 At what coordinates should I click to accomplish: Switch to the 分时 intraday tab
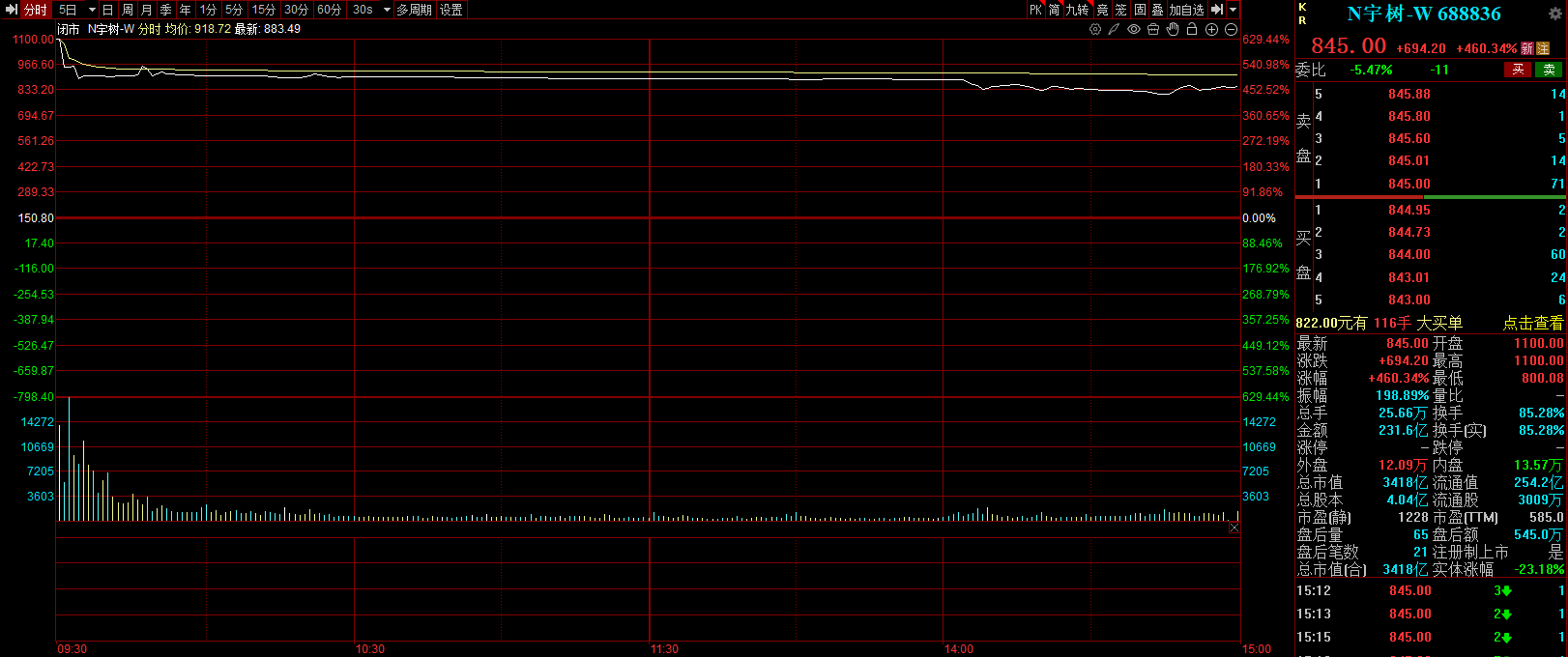36,10
